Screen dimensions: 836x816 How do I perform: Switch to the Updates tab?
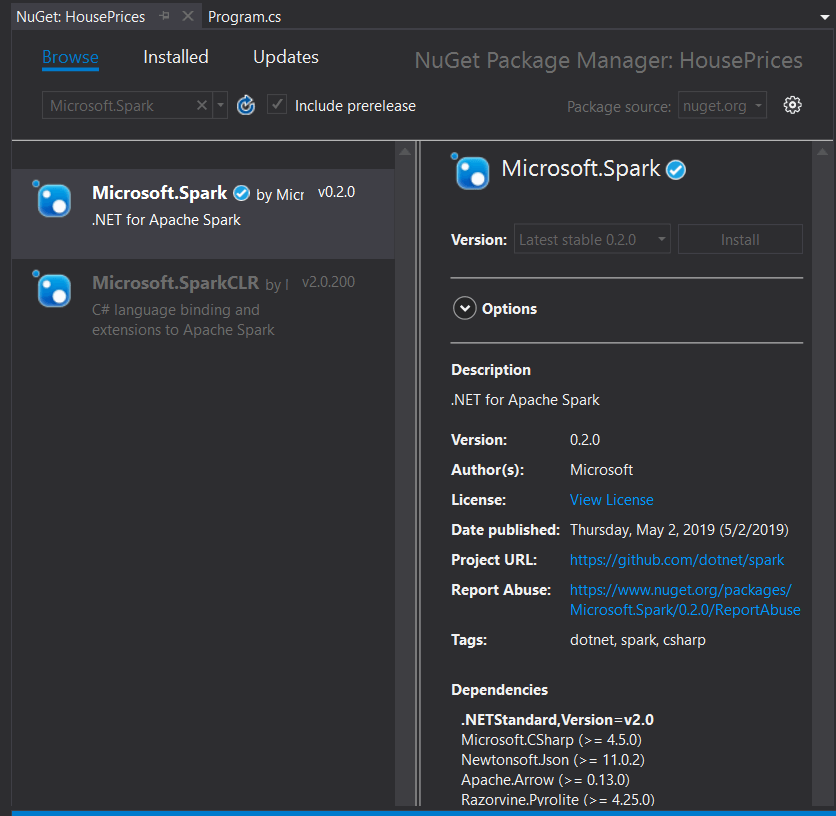pyautogui.click(x=286, y=57)
